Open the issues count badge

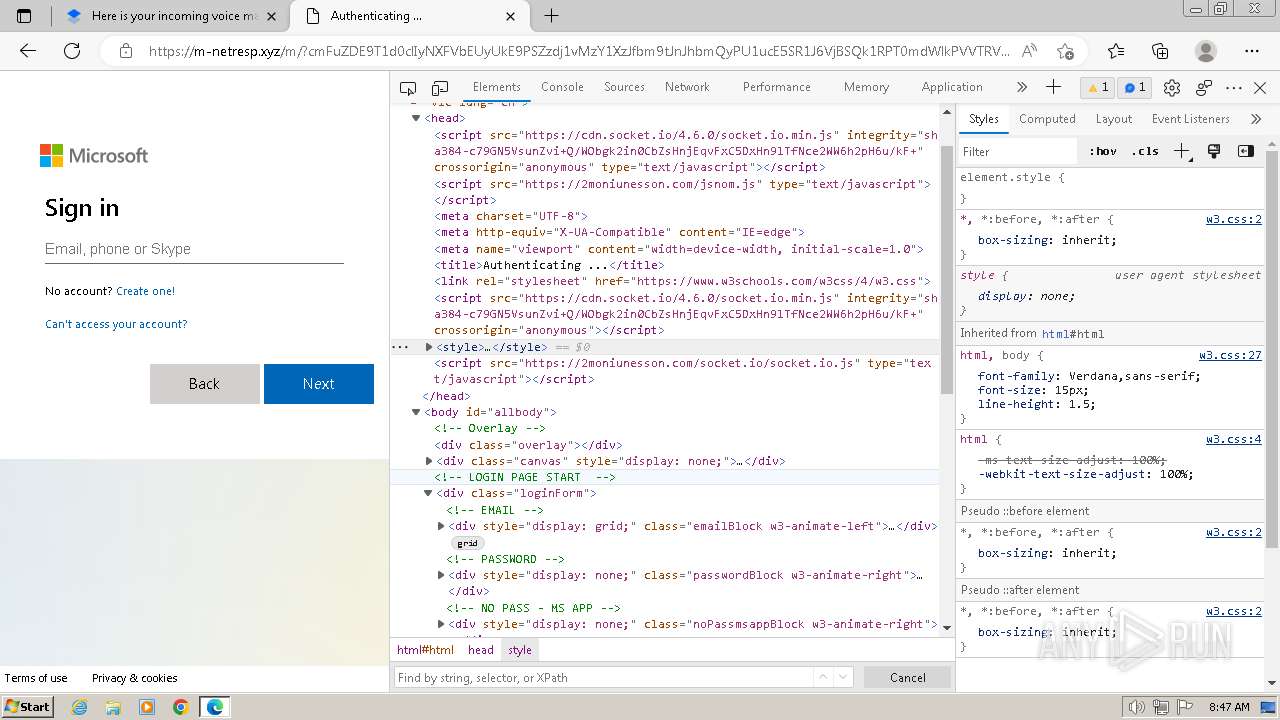pos(1135,88)
